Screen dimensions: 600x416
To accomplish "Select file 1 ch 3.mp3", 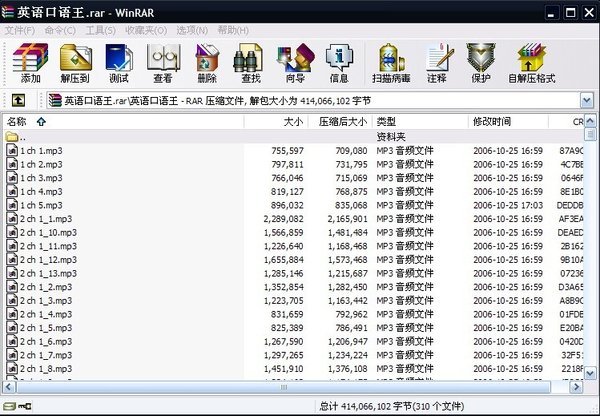I will [41, 178].
